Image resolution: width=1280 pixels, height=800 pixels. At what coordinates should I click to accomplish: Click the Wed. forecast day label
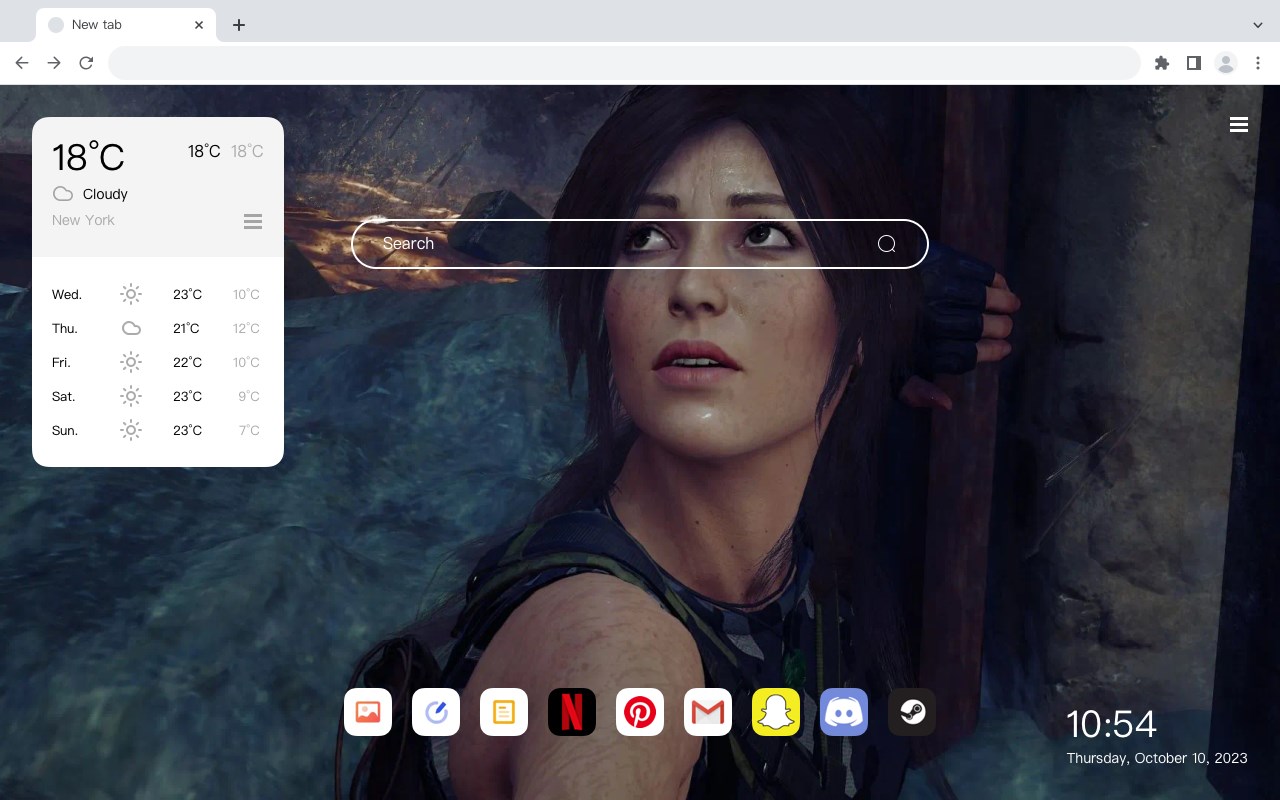(x=67, y=294)
